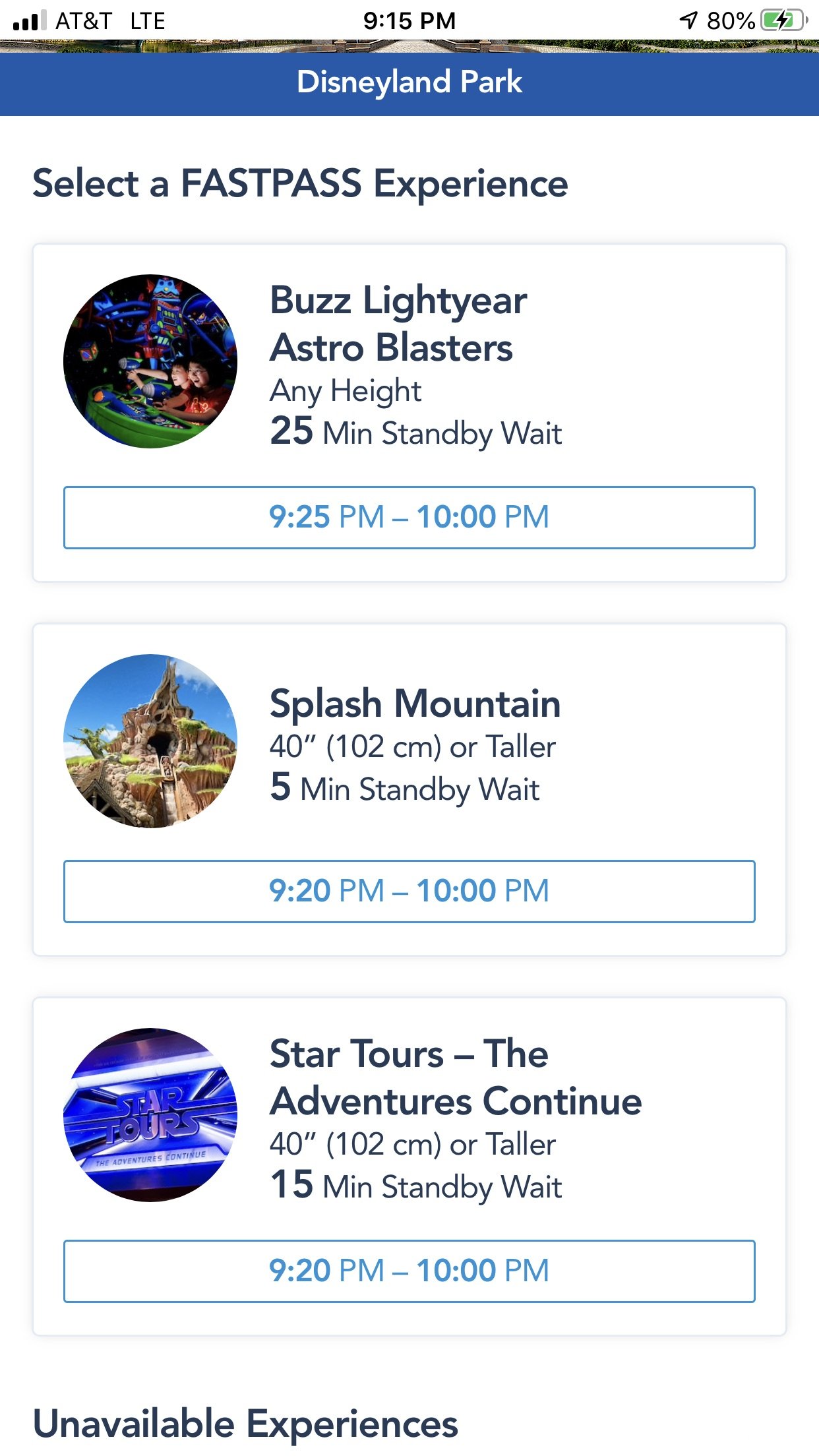Open Buzz Lightyear Astro Blasters title

point(398,324)
